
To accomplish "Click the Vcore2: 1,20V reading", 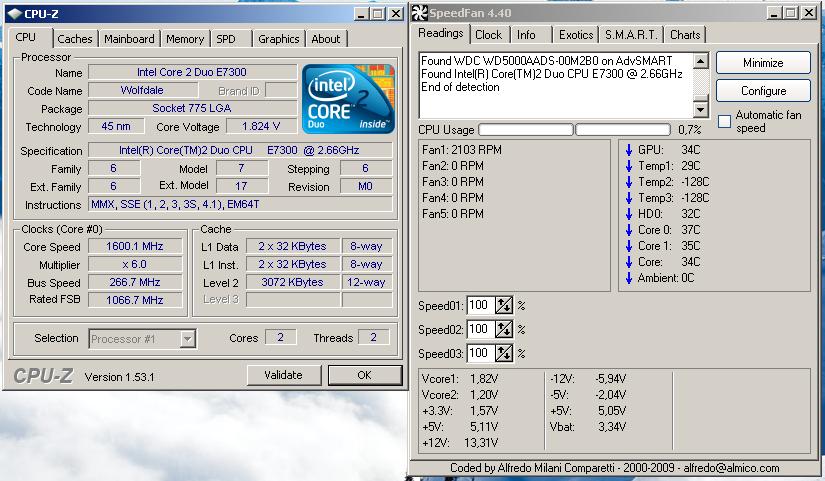I will pos(460,395).
